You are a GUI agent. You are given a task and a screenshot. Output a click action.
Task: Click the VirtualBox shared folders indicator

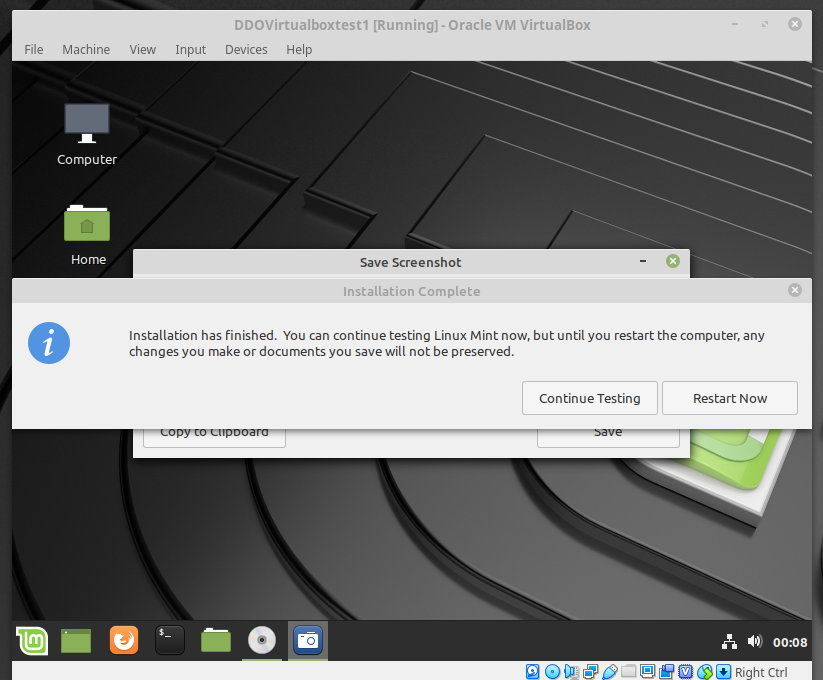pyautogui.click(x=628, y=671)
